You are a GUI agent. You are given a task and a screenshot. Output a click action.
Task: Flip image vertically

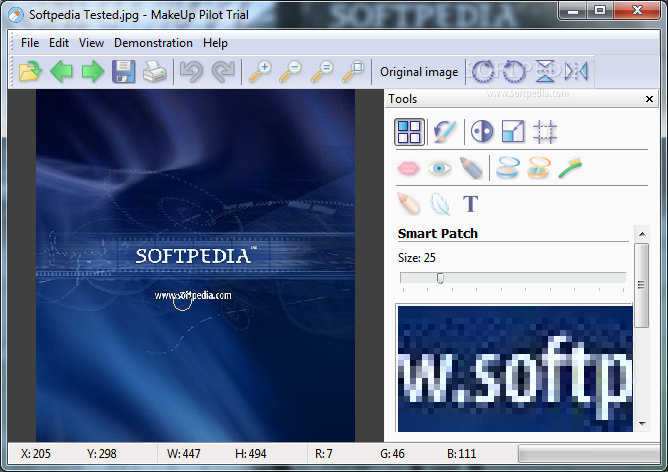click(545, 71)
